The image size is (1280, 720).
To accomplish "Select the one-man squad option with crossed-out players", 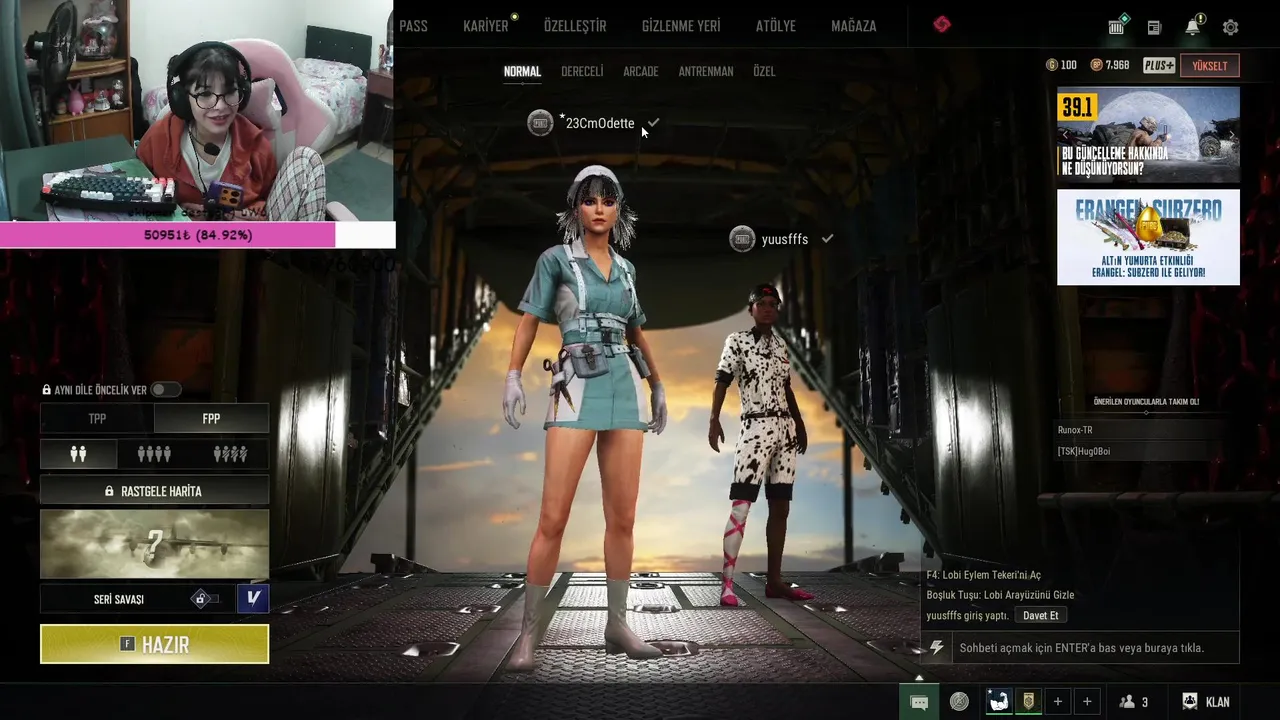I will [230, 454].
